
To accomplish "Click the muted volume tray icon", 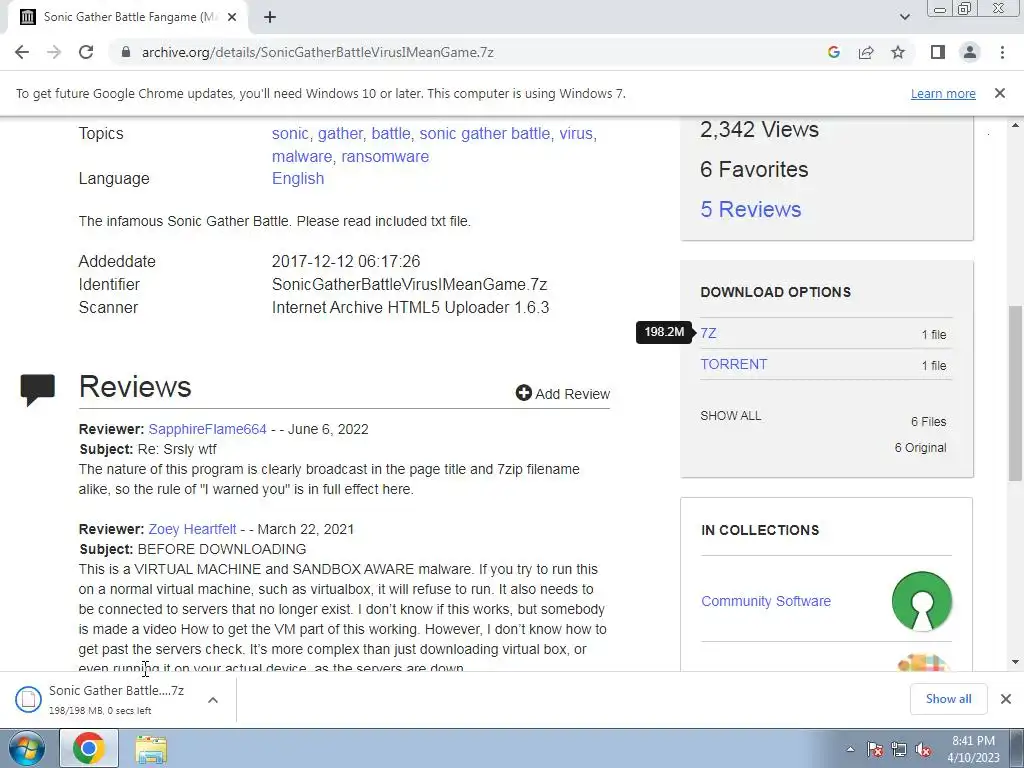I will (x=923, y=749).
